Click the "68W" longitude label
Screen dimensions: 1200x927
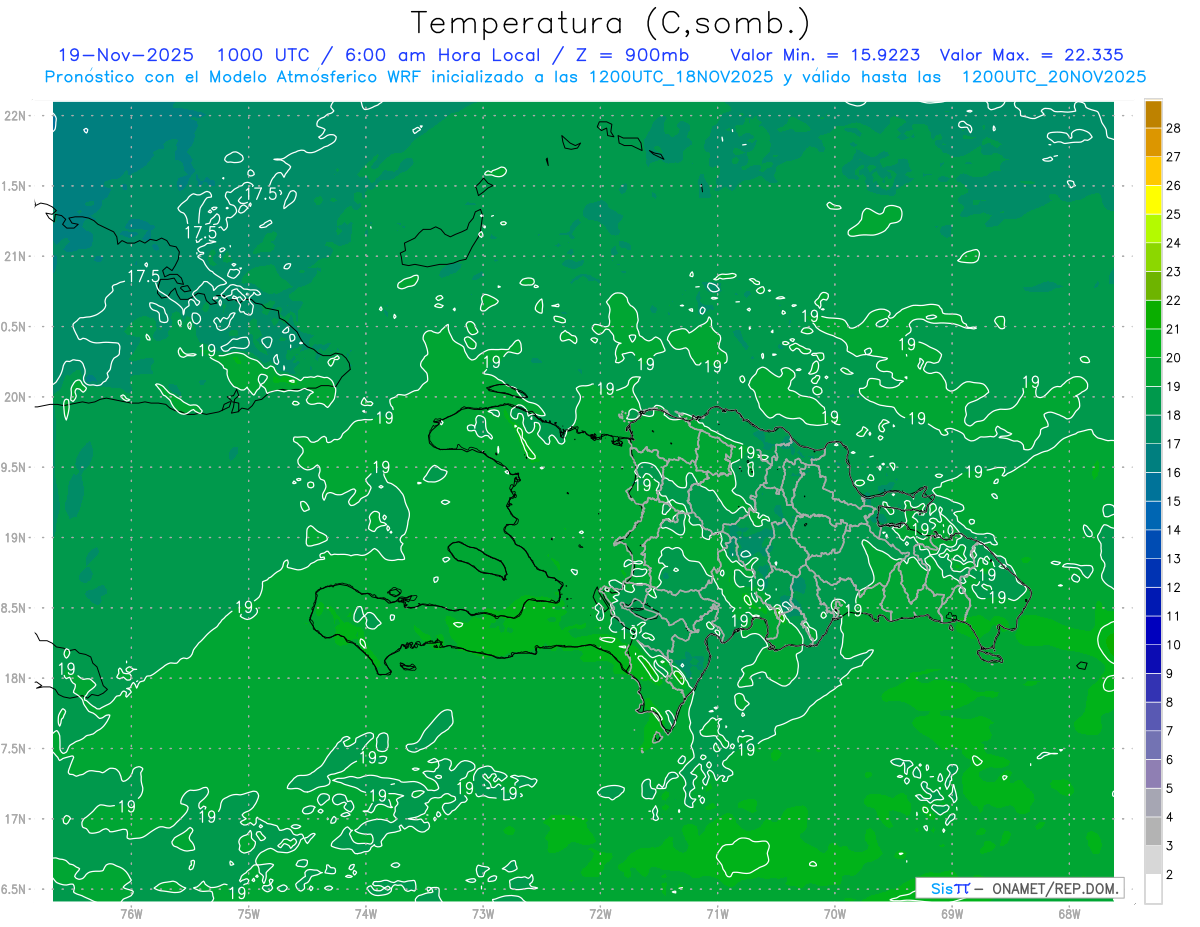(1069, 914)
